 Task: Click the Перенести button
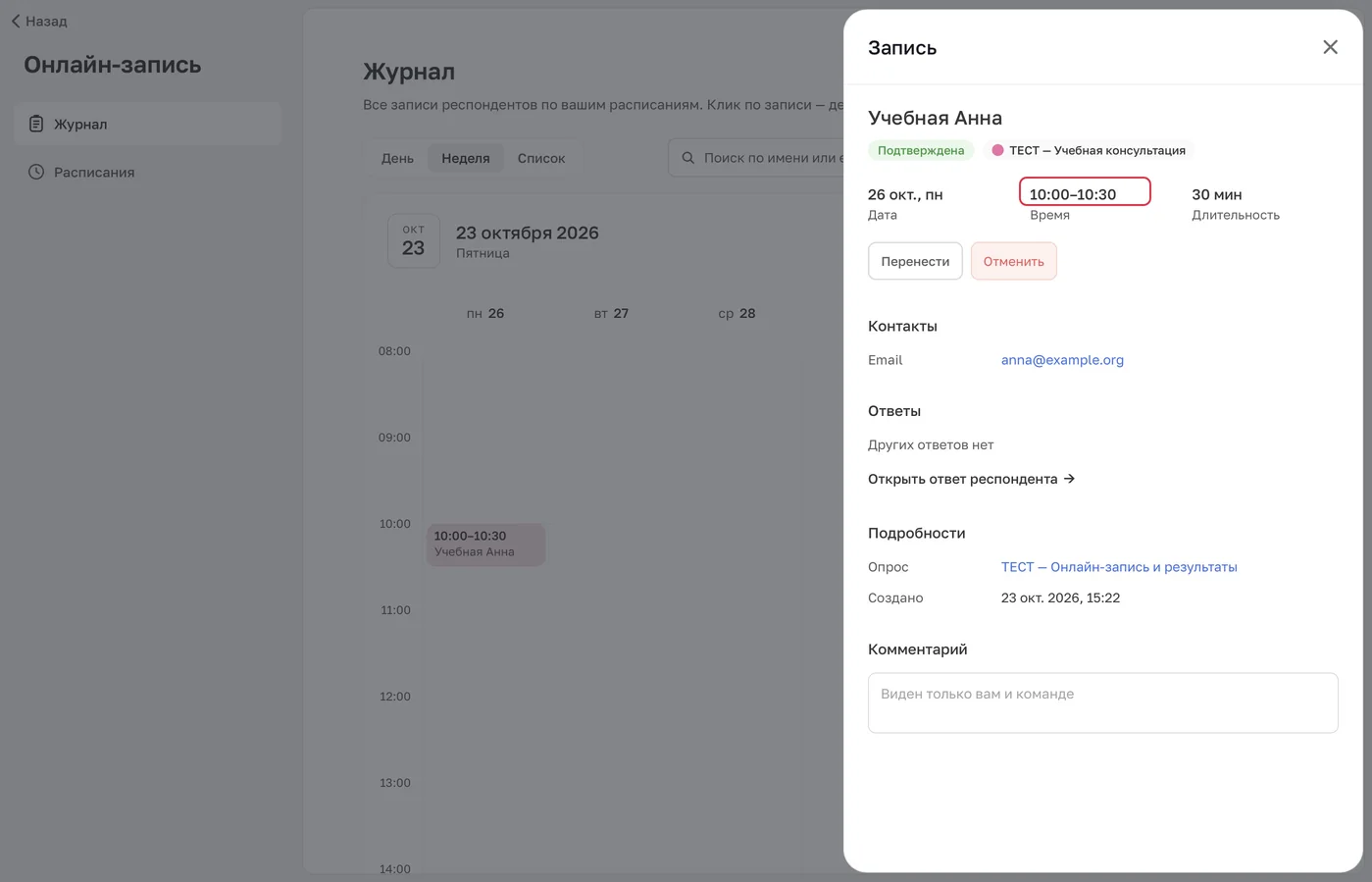coord(915,261)
